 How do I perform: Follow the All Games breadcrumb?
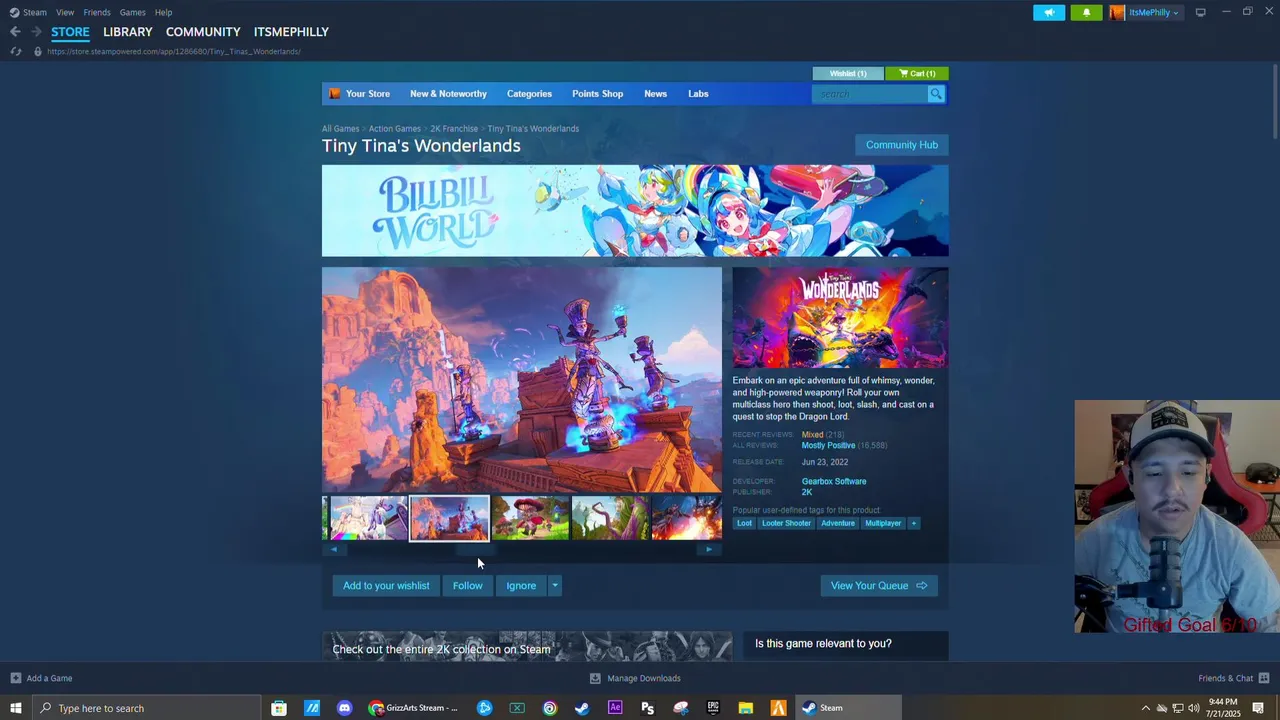(x=340, y=128)
